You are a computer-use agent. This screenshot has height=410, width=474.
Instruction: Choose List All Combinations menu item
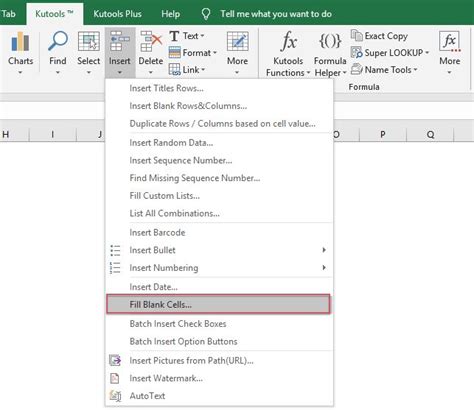pyautogui.click(x=219, y=213)
